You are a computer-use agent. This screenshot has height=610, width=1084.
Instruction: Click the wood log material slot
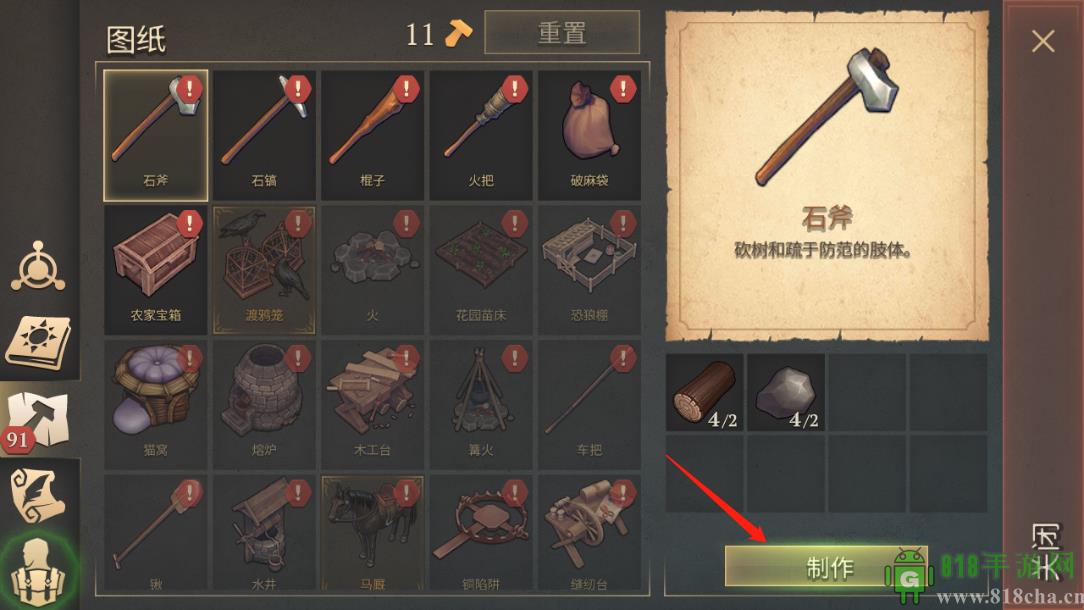click(x=704, y=393)
